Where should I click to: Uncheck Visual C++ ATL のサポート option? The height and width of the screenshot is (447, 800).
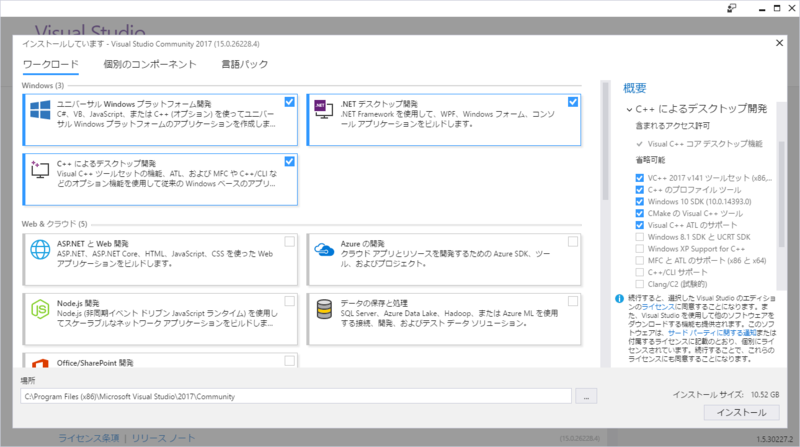click(639, 225)
